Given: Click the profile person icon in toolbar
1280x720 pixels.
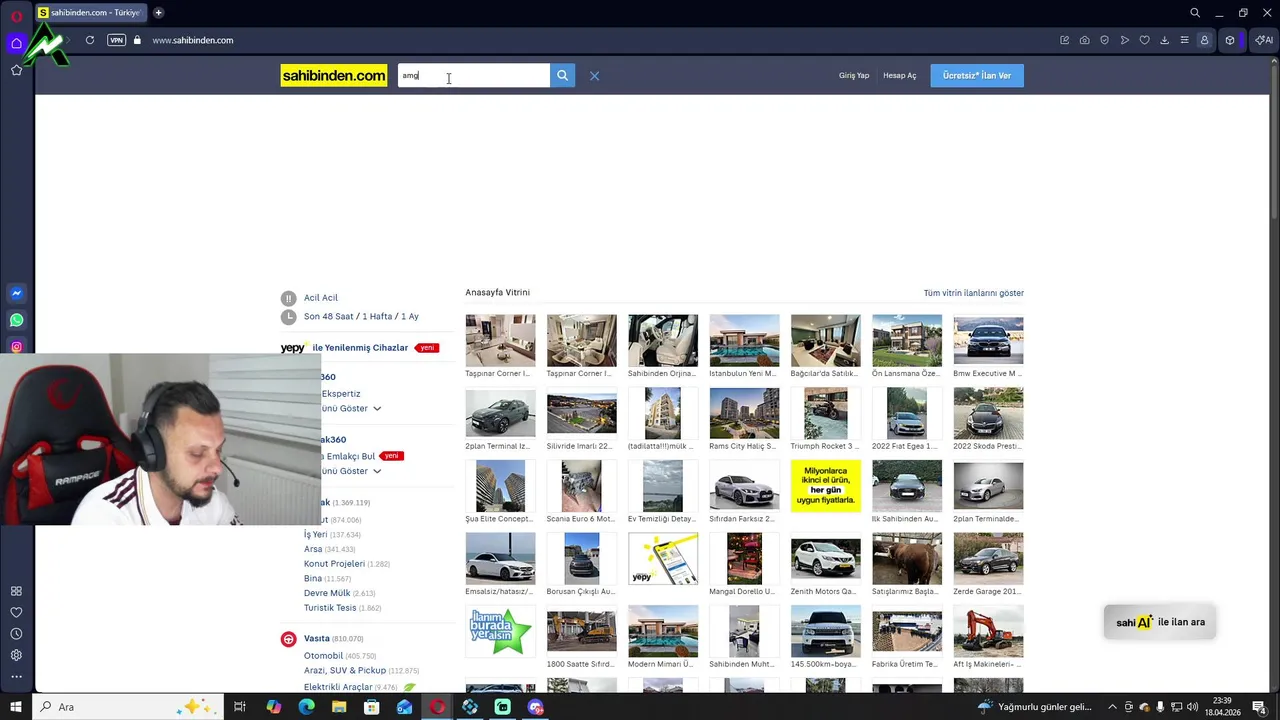Looking at the screenshot, I should 1204,40.
